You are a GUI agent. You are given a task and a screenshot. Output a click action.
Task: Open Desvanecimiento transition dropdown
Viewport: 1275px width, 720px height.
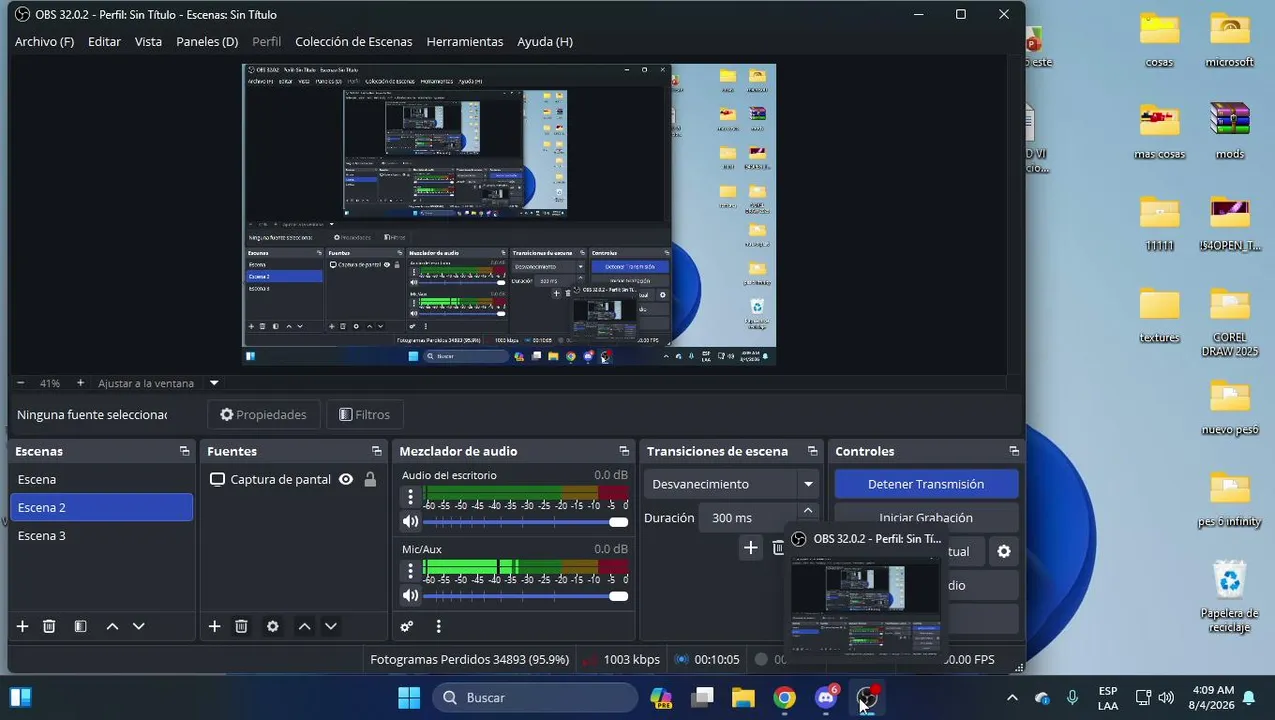click(731, 484)
